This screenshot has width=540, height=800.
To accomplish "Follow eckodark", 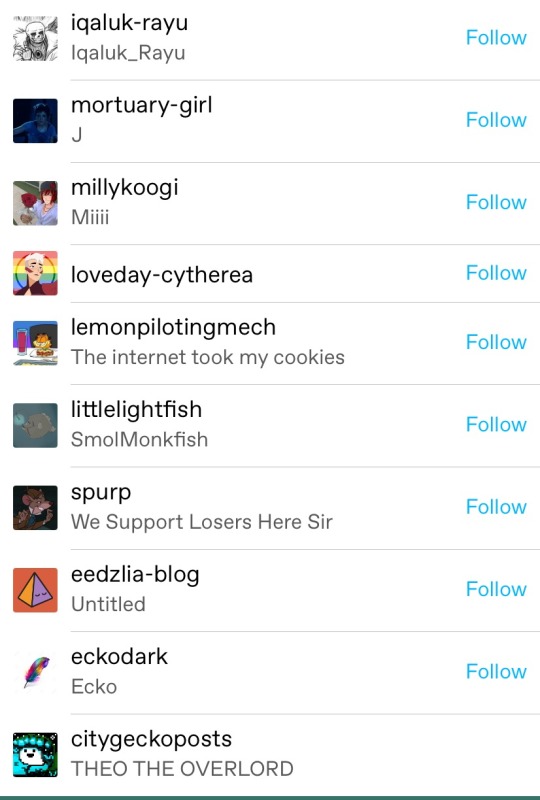I will (496, 672).
